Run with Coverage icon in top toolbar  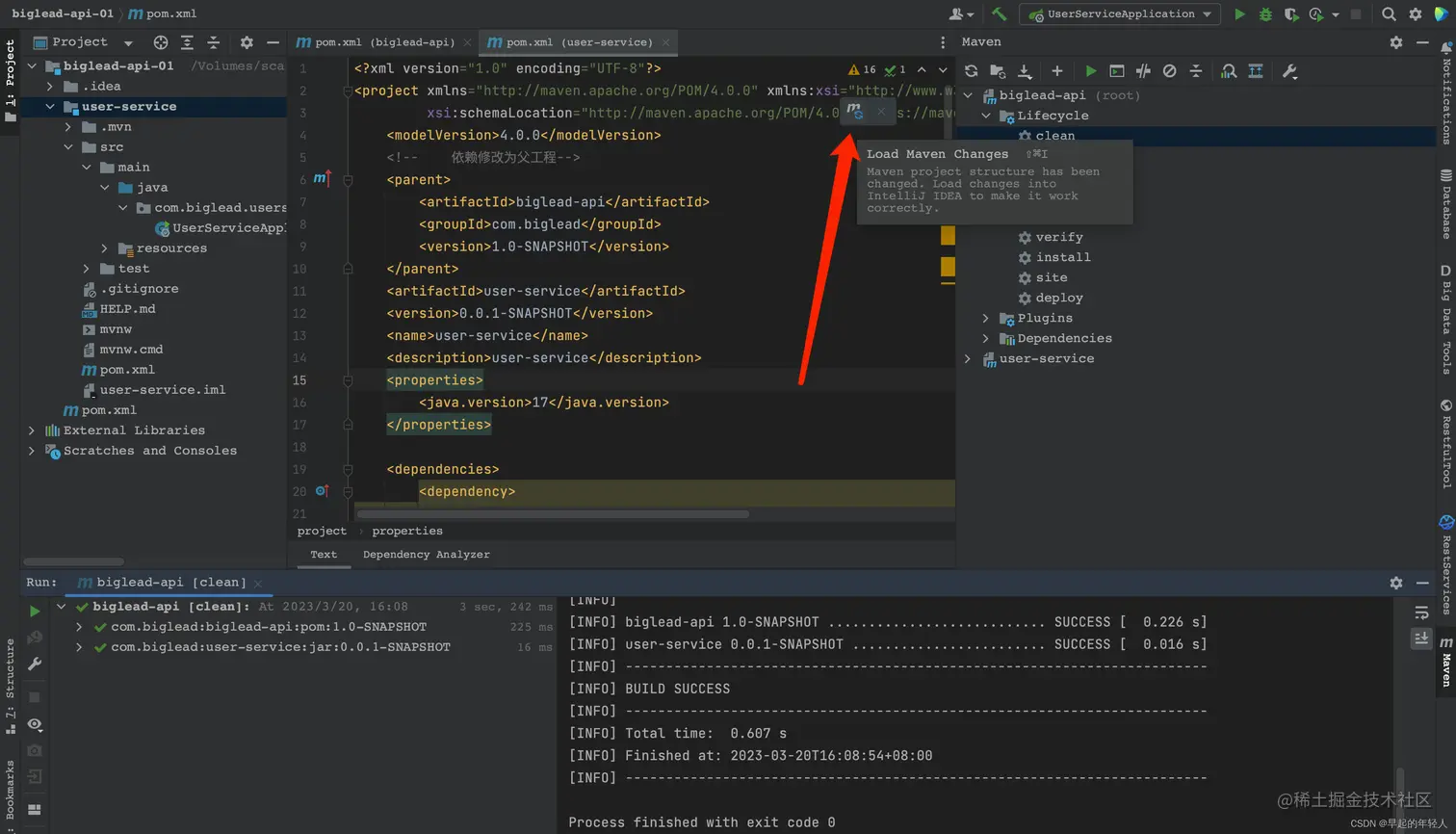(1291, 14)
